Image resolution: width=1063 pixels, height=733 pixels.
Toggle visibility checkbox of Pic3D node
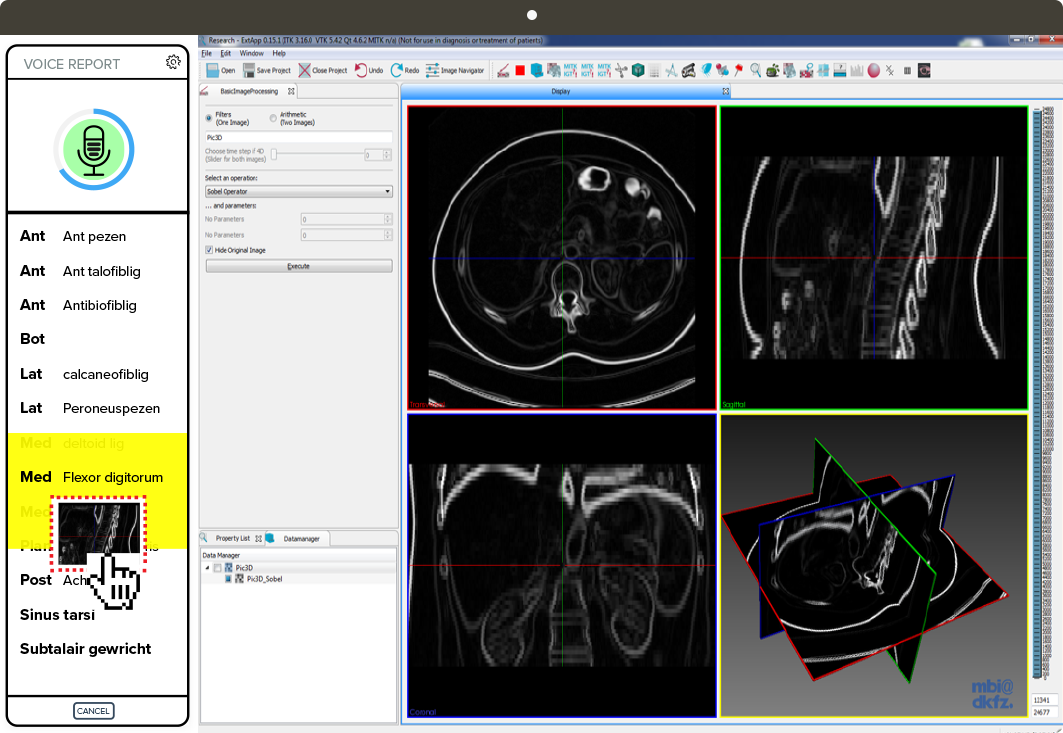click(x=218, y=568)
